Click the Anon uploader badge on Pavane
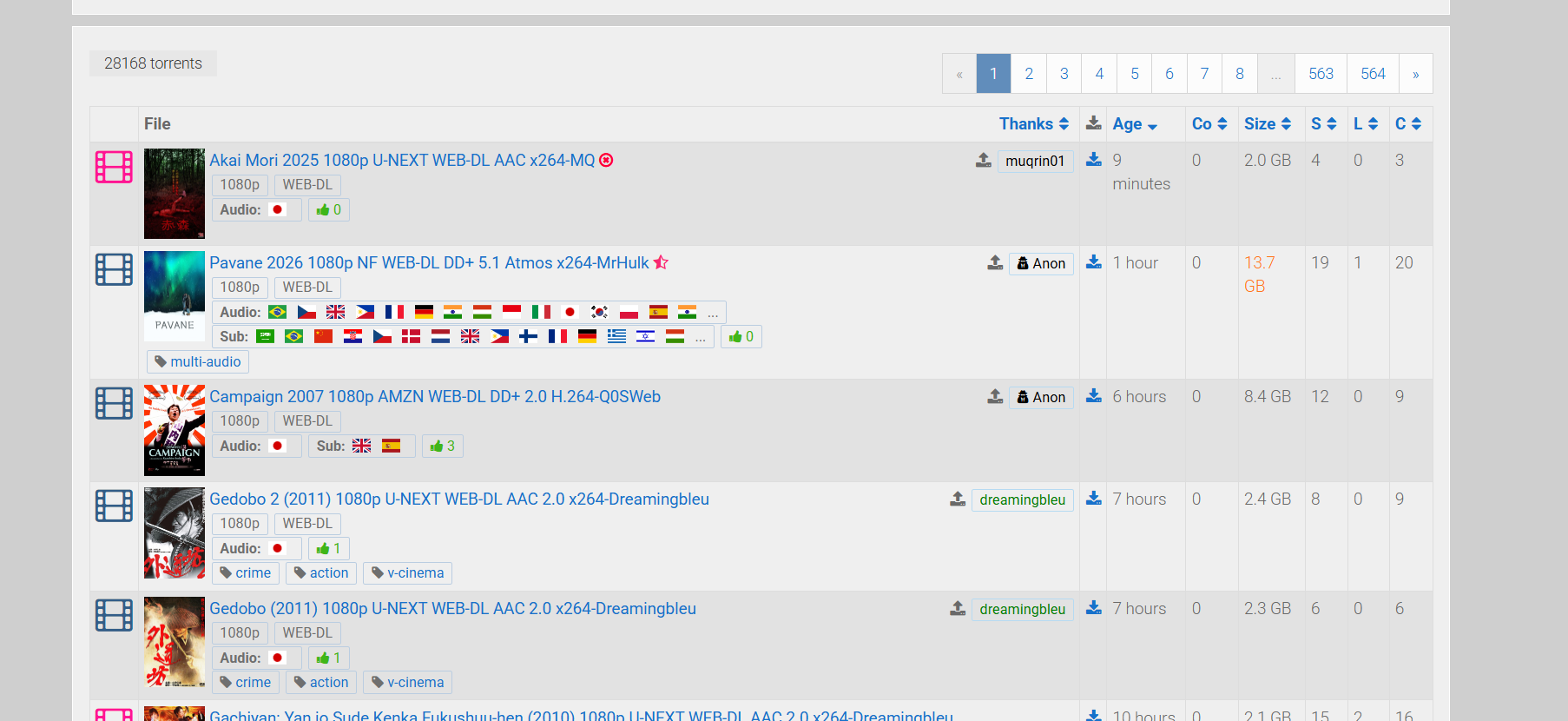 click(1041, 263)
